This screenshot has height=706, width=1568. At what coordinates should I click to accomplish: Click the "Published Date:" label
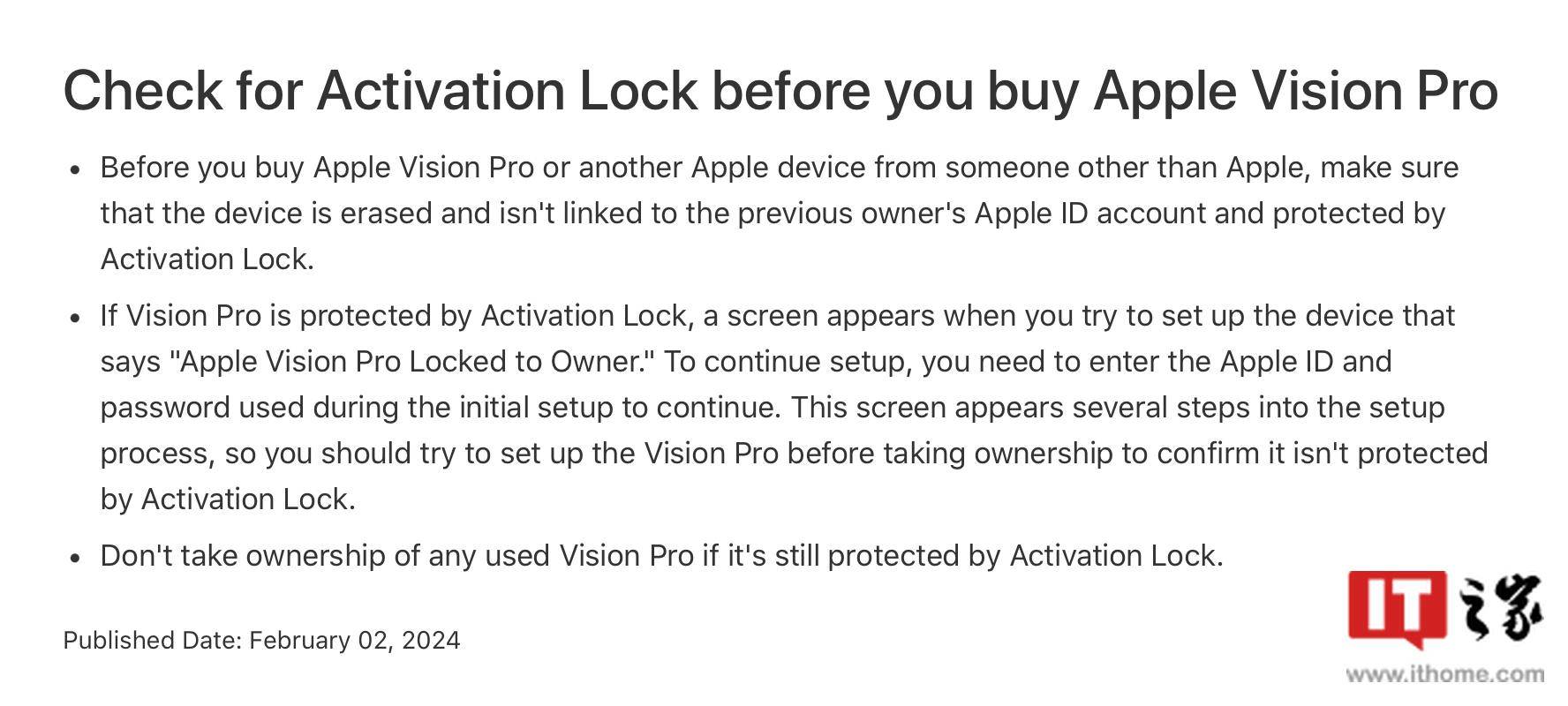[152, 640]
